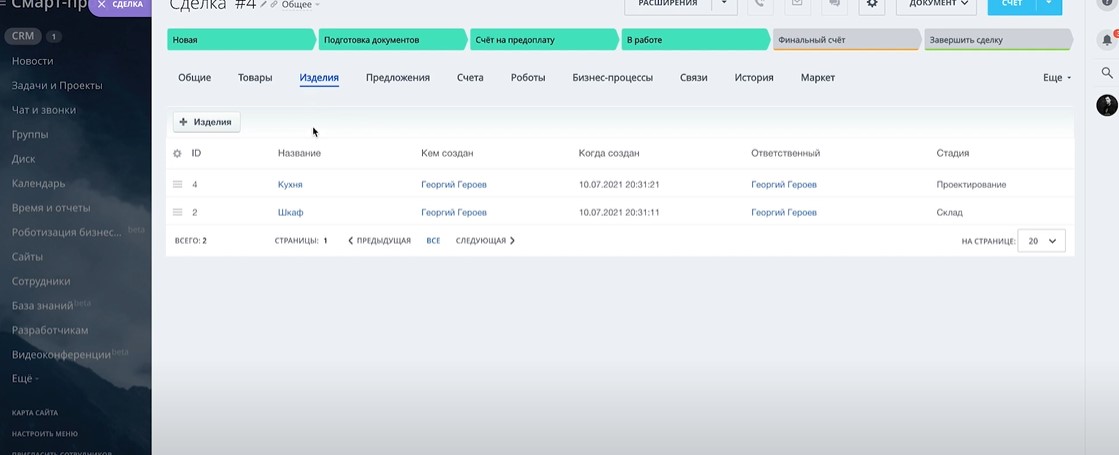Open CRM in the left sidebar
Screen dimensions: 1119x455
23,36
